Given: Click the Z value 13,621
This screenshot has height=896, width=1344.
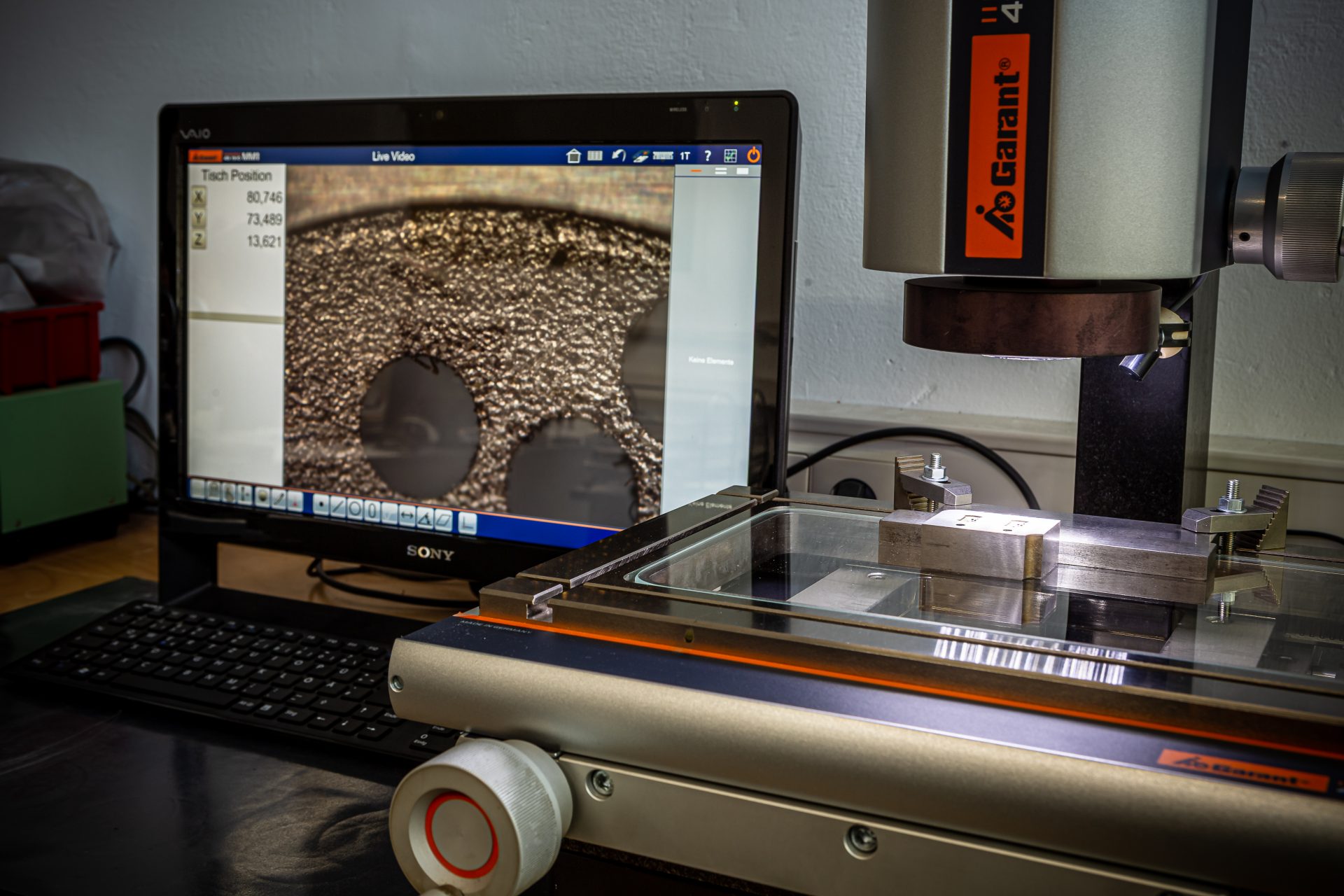Looking at the screenshot, I should coord(264,241).
